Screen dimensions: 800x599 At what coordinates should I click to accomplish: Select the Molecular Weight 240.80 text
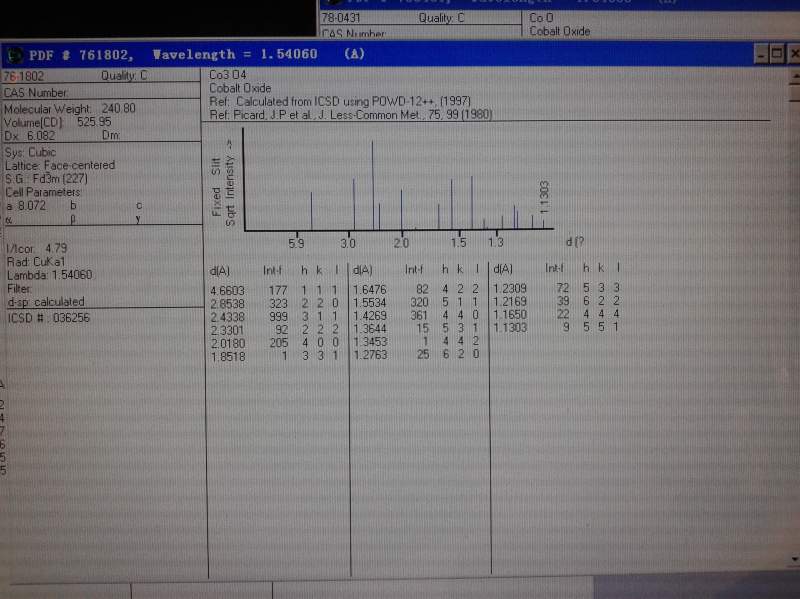pos(70,109)
